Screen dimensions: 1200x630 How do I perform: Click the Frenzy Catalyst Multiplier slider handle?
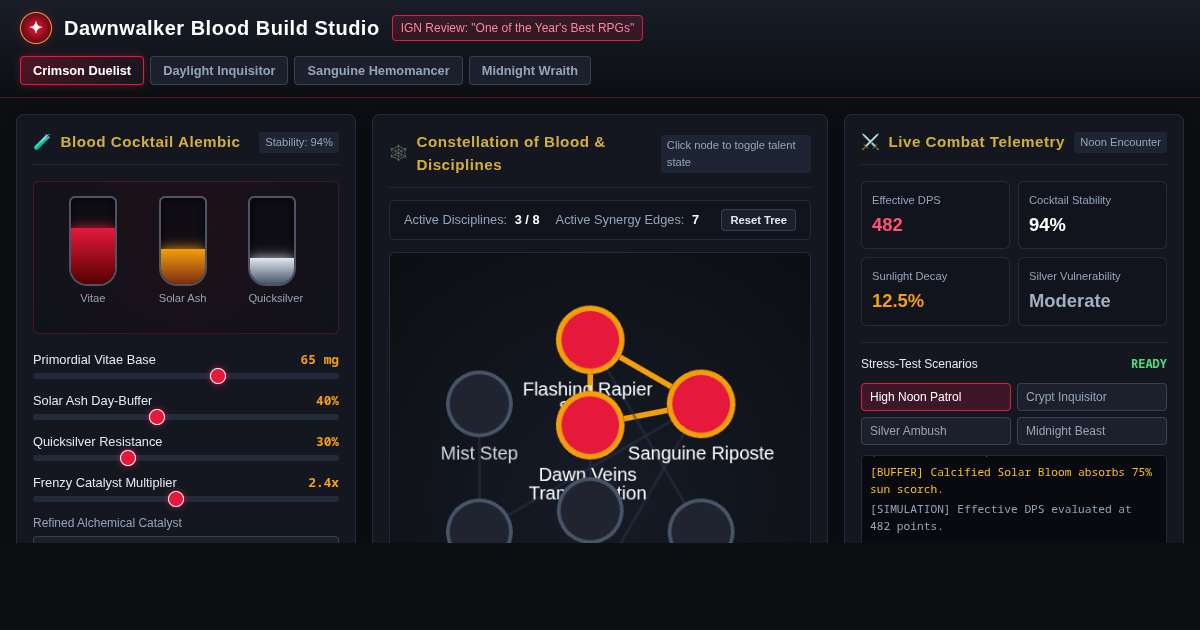[x=176, y=499]
